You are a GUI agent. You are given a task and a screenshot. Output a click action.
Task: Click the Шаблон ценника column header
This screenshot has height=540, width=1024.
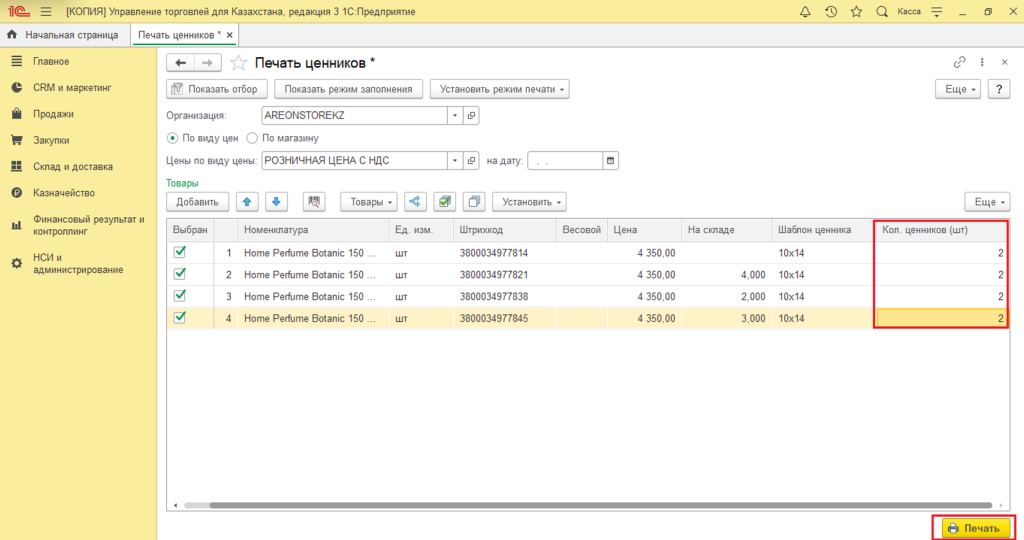(x=822, y=230)
